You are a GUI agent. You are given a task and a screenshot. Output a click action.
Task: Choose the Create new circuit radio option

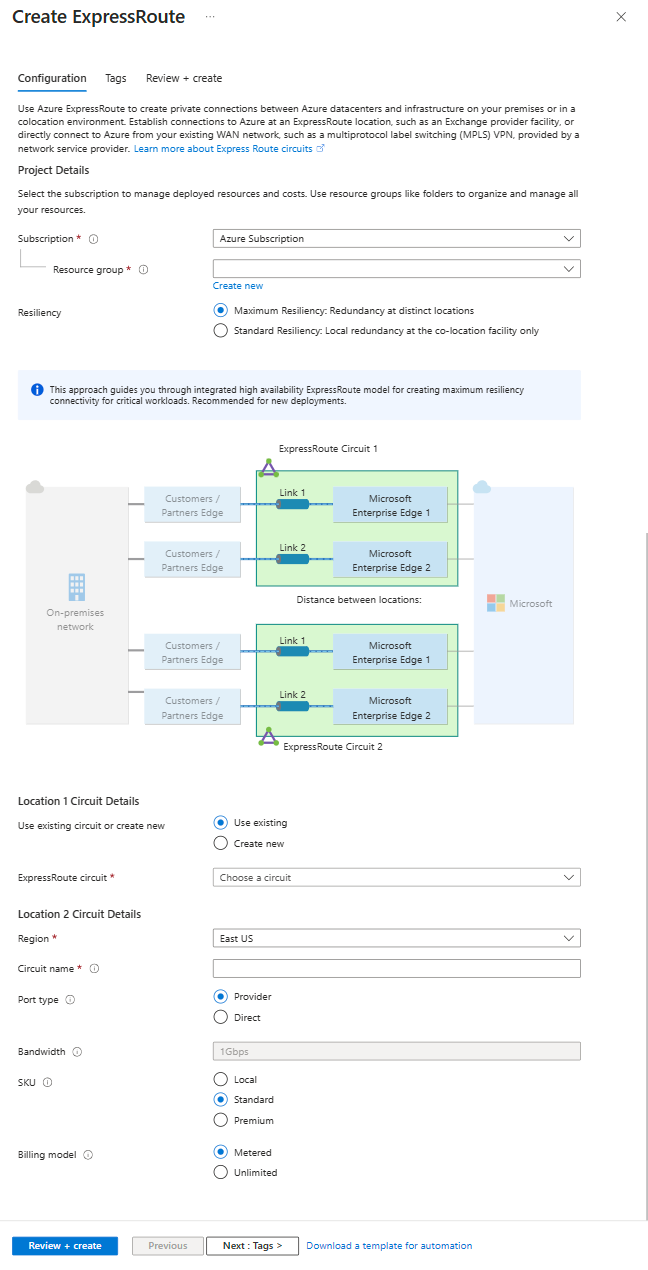pyautogui.click(x=221, y=844)
